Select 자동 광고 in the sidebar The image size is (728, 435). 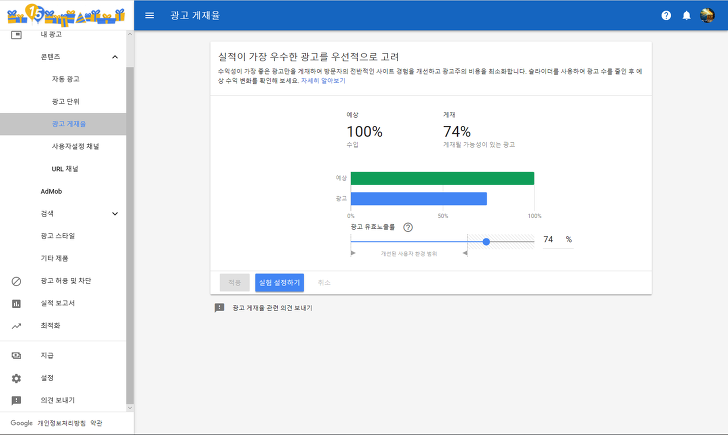point(65,79)
